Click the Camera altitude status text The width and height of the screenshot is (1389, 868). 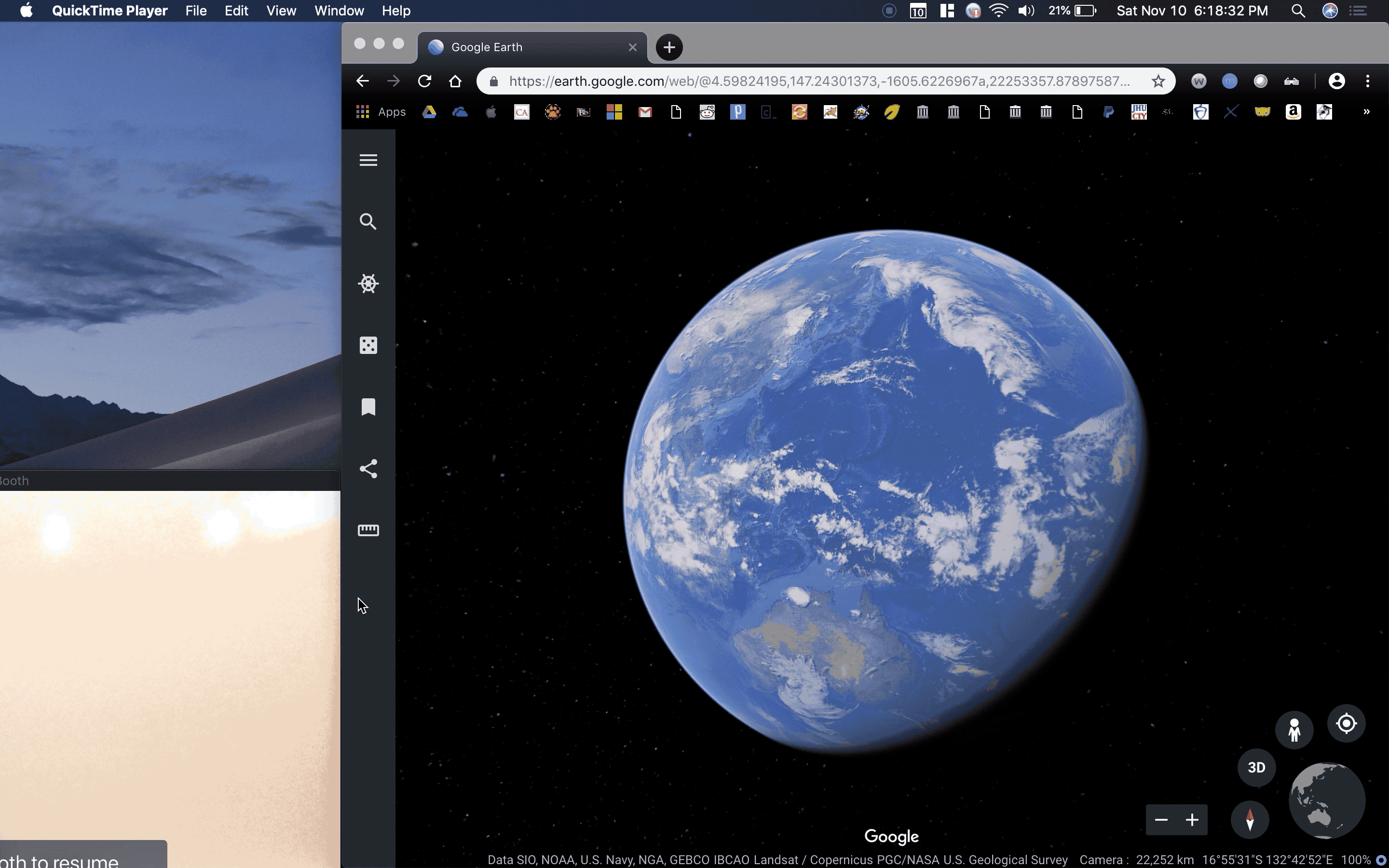(1136, 860)
